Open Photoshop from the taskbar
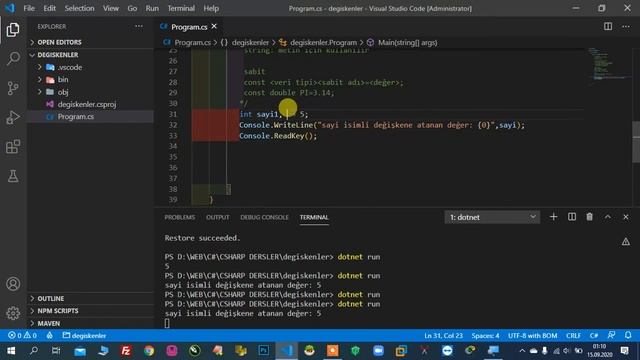The height and width of the screenshot is (360, 640). 263,351
